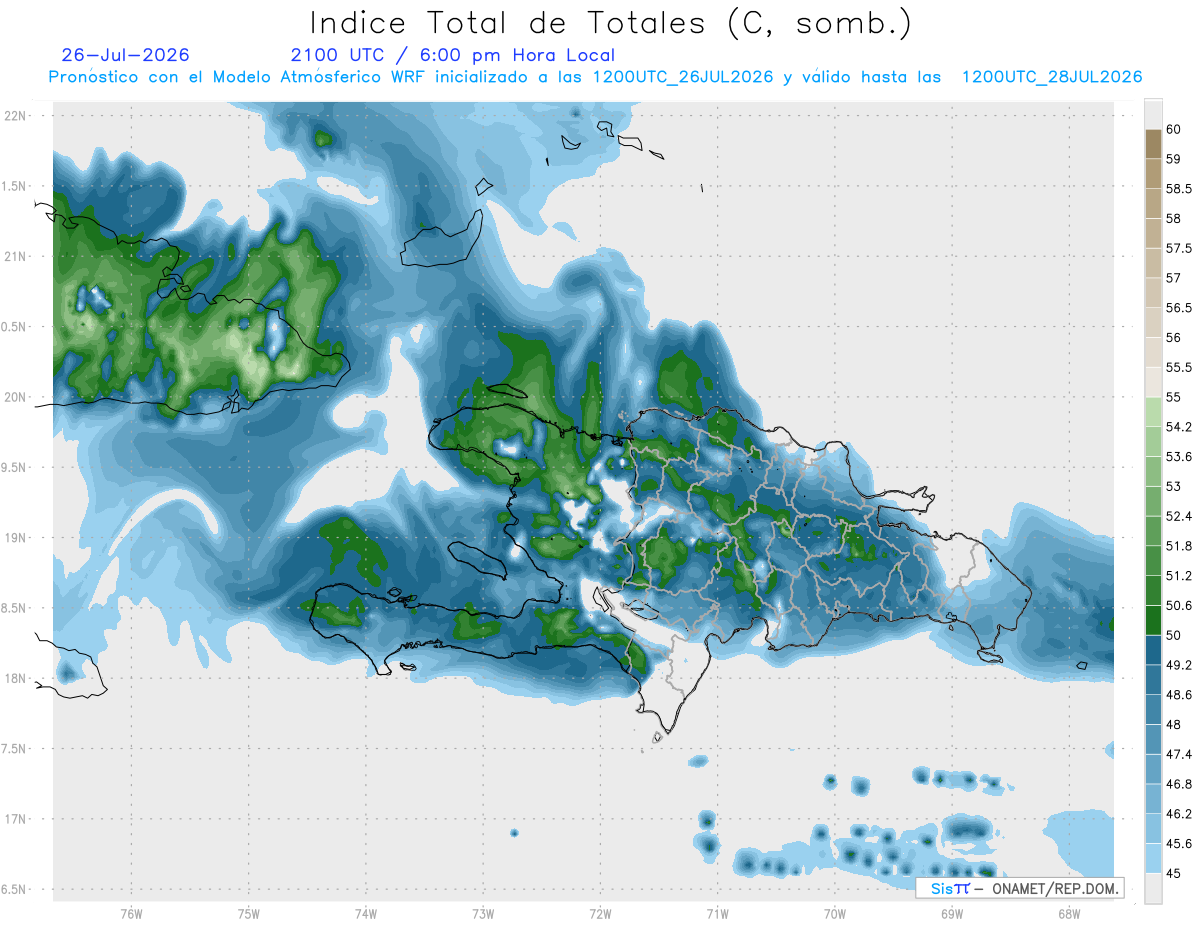Click the "22N" latitude label
1200x927 pixels.
pyautogui.click(x=15, y=115)
